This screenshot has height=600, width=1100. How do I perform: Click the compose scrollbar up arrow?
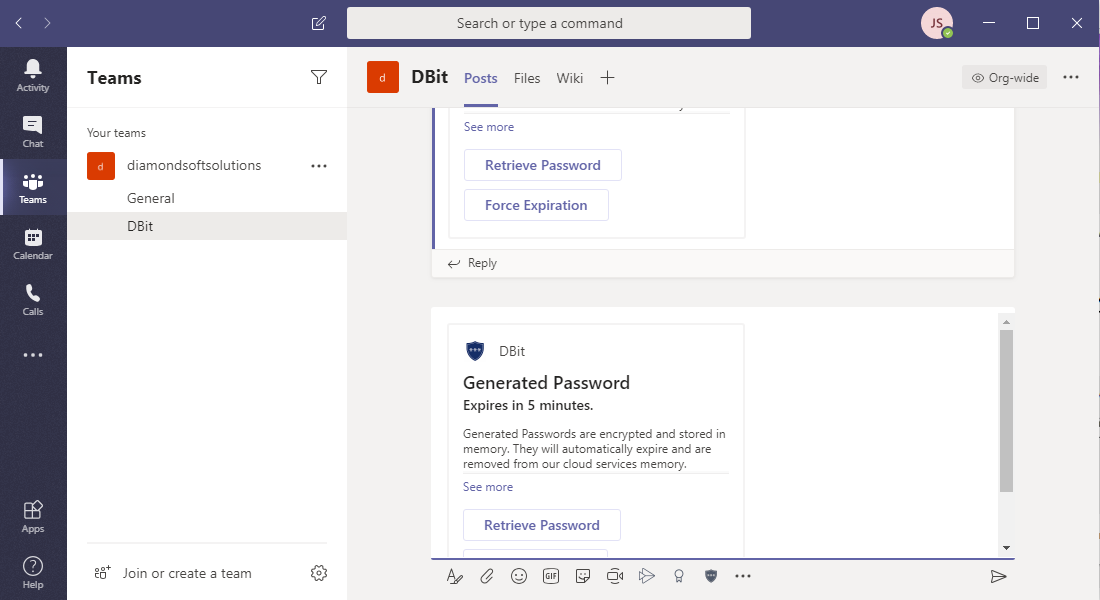click(x=1006, y=322)
